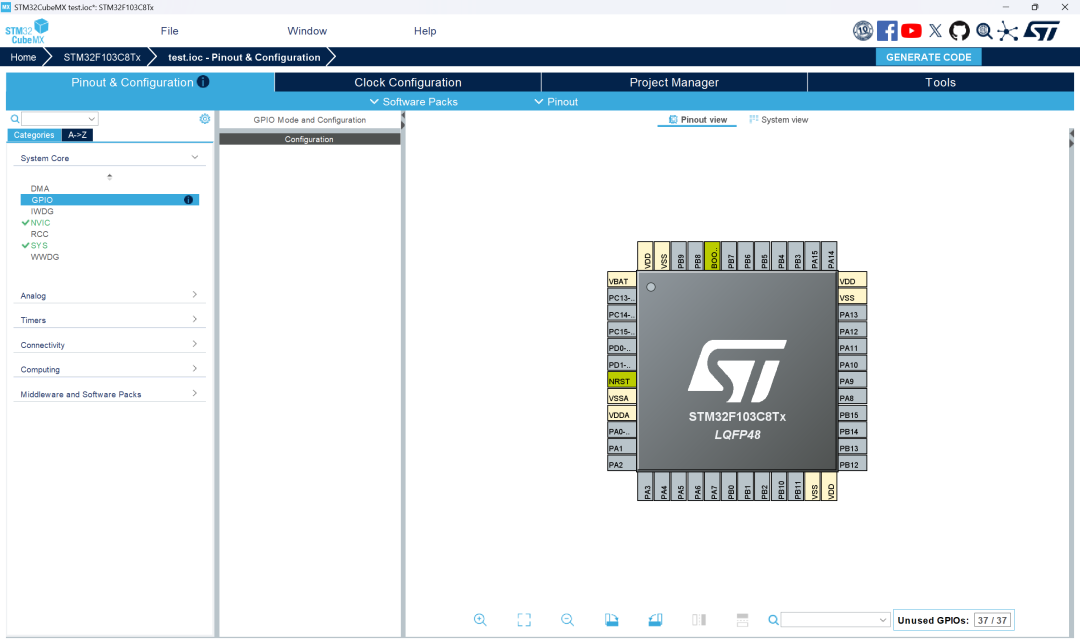1080x644 pixels.
Task: Click the fit-to-screen pinout icon
Action: click(x=524, y=620)
